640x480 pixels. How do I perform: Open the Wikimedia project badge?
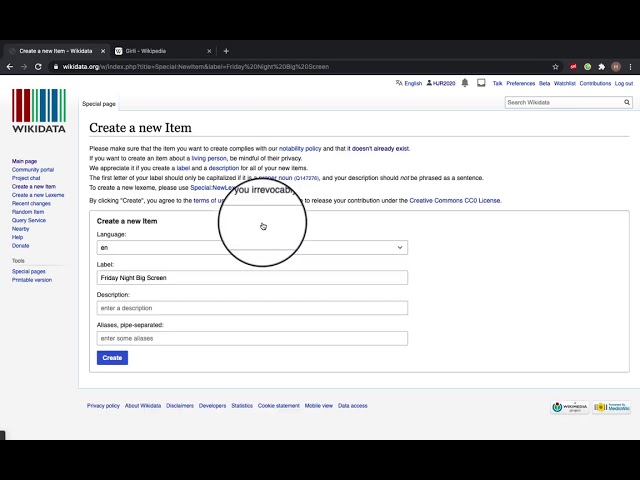(x=570, y=407)
